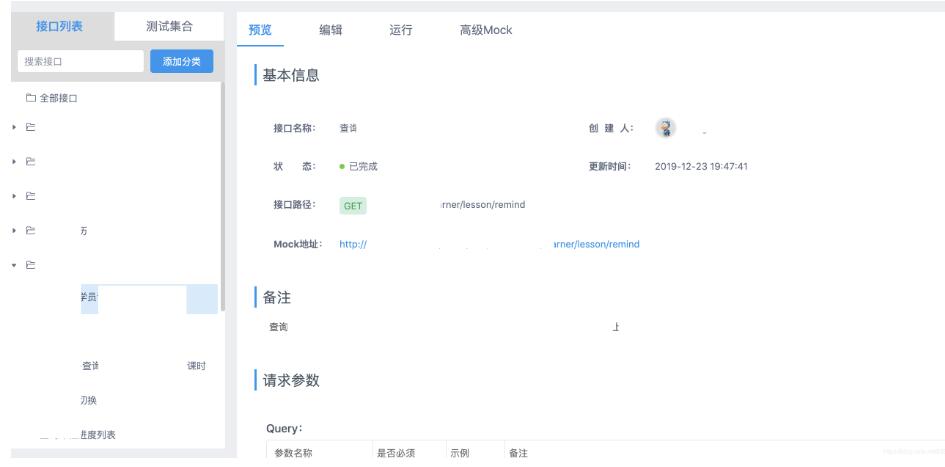Click the 添加分类 button

point(181,61)
